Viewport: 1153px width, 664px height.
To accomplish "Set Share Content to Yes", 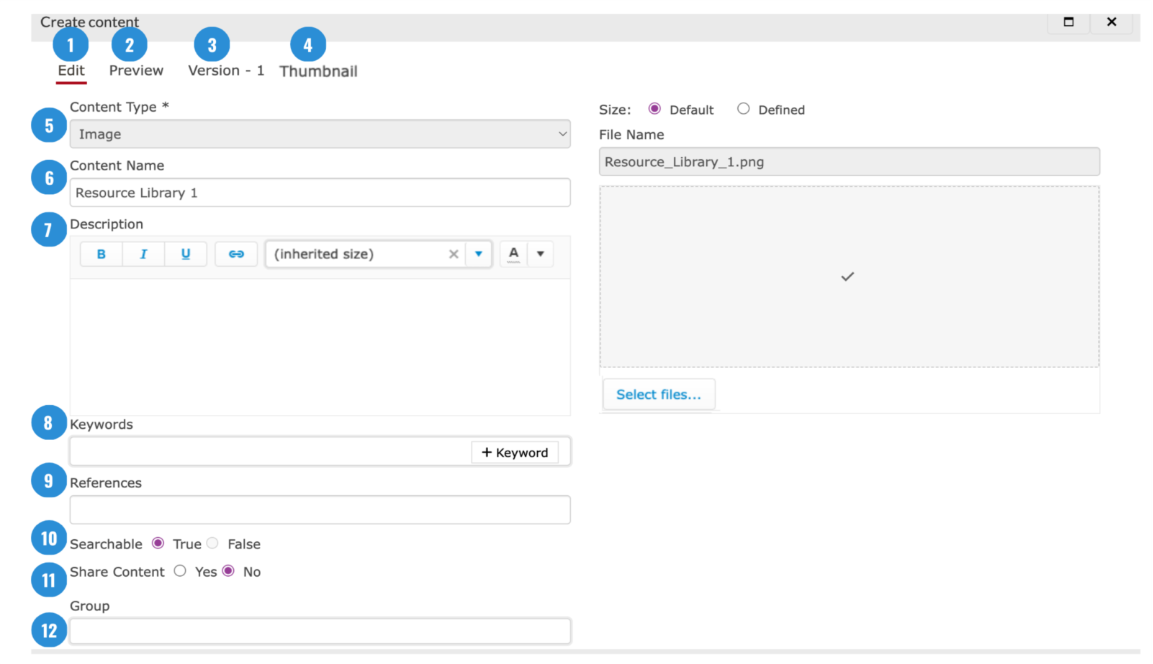I will click(x=180, y=571).
